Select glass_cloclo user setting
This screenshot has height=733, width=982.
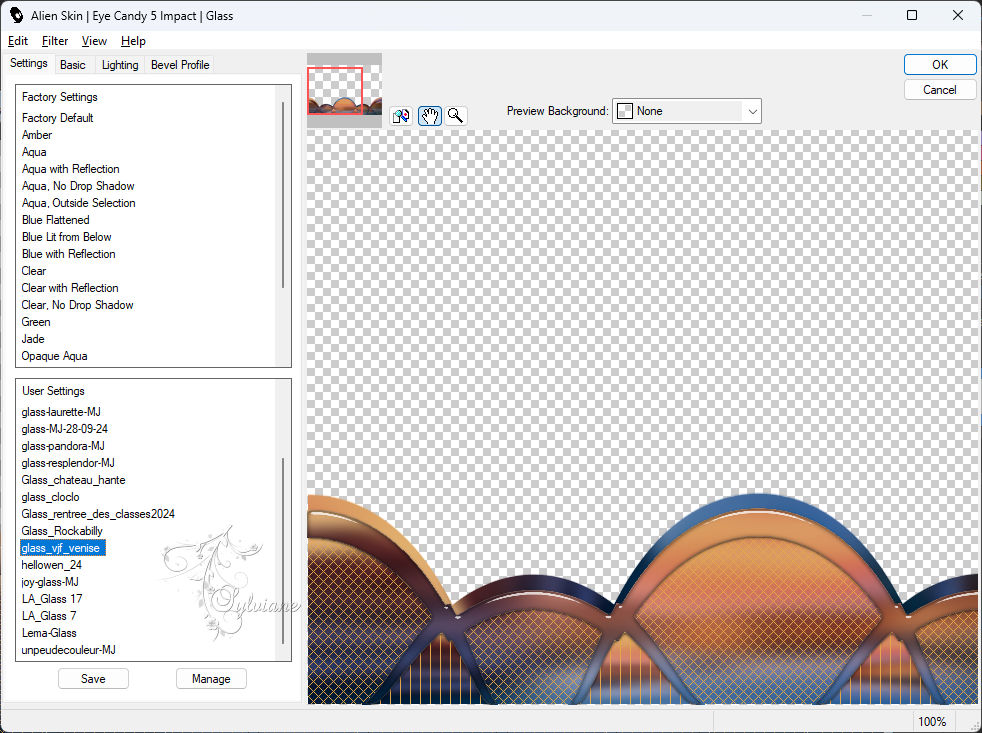(51, 496)
